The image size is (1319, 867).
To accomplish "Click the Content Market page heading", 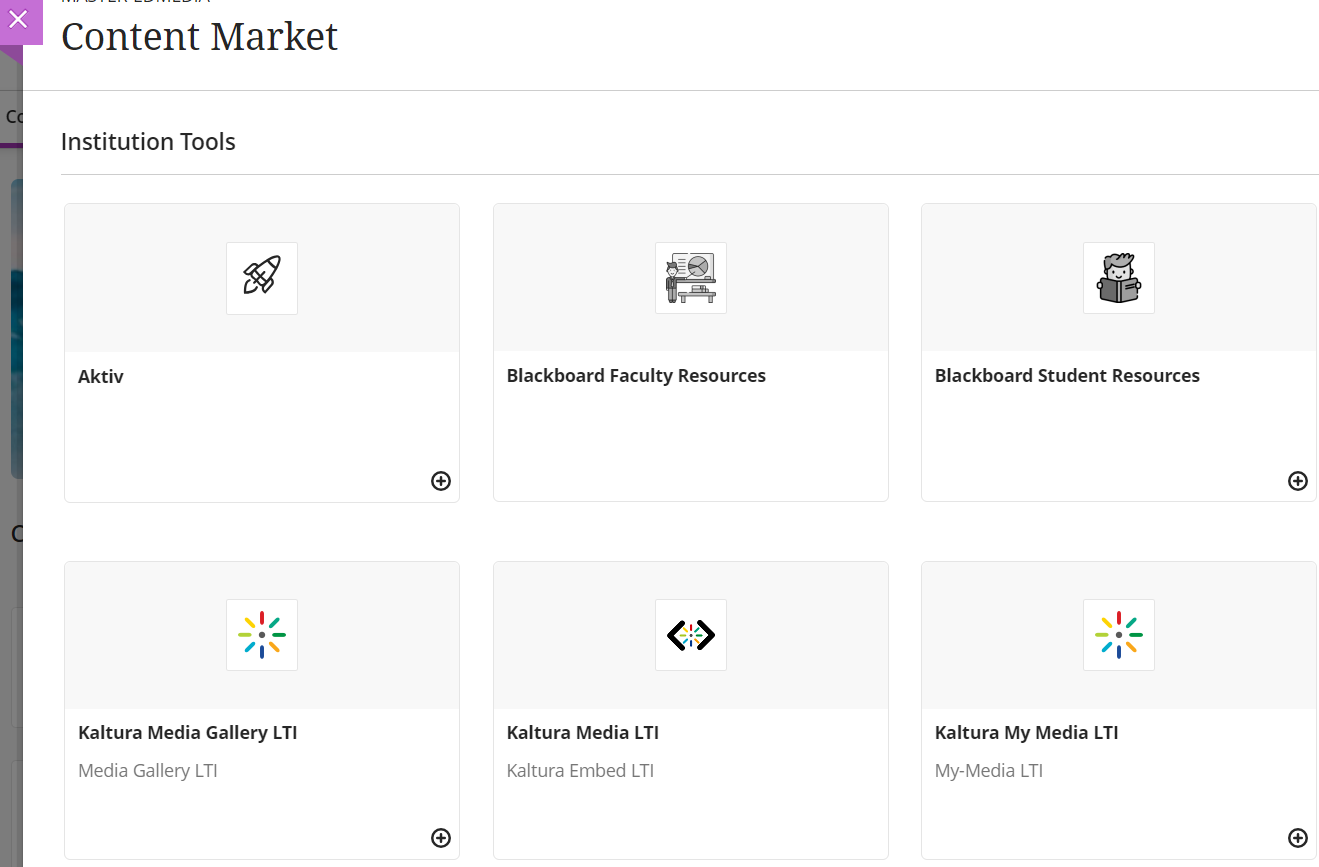I will (200, 37).
